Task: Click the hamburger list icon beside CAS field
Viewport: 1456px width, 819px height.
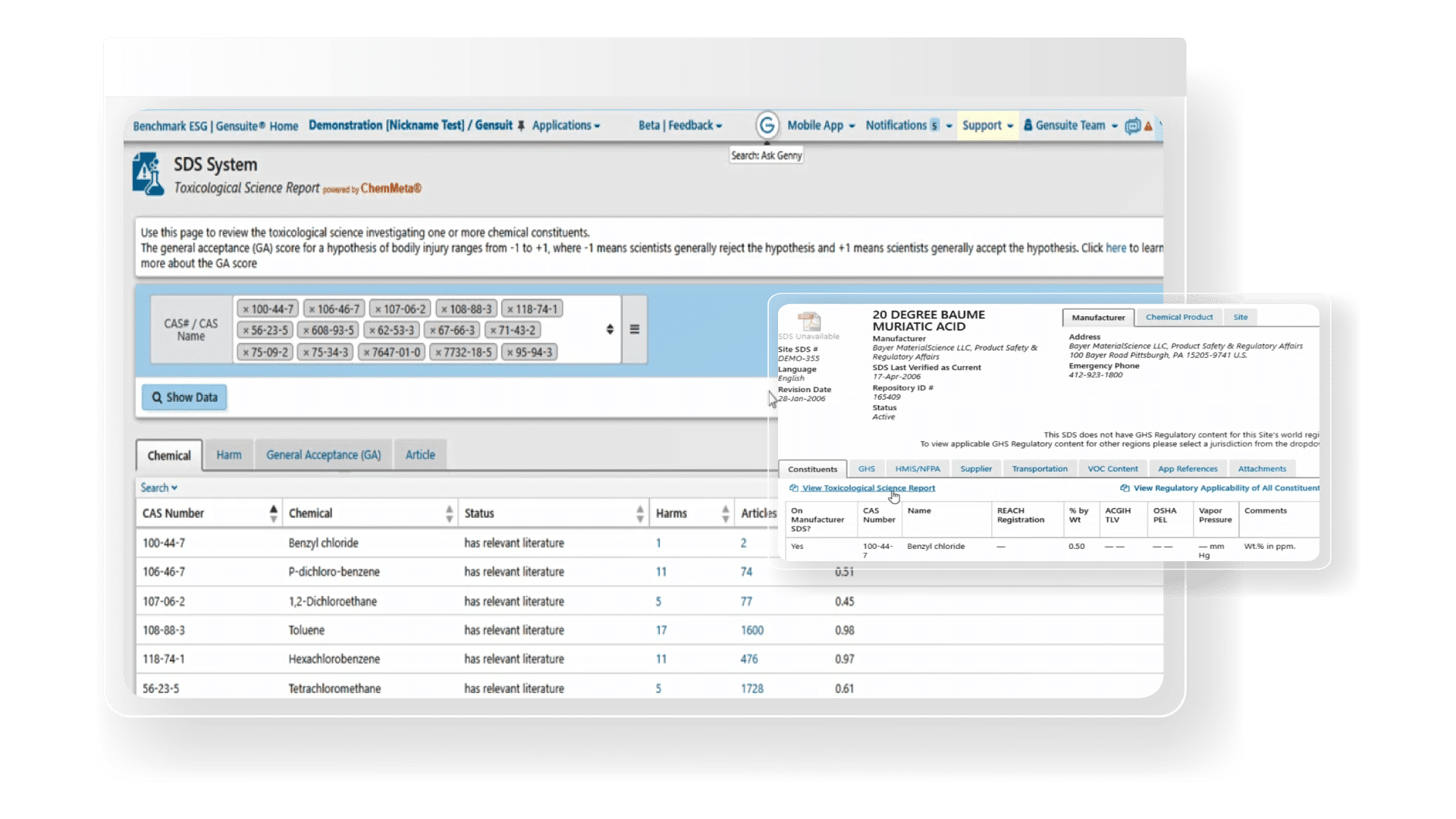Action: pos(635,330)
